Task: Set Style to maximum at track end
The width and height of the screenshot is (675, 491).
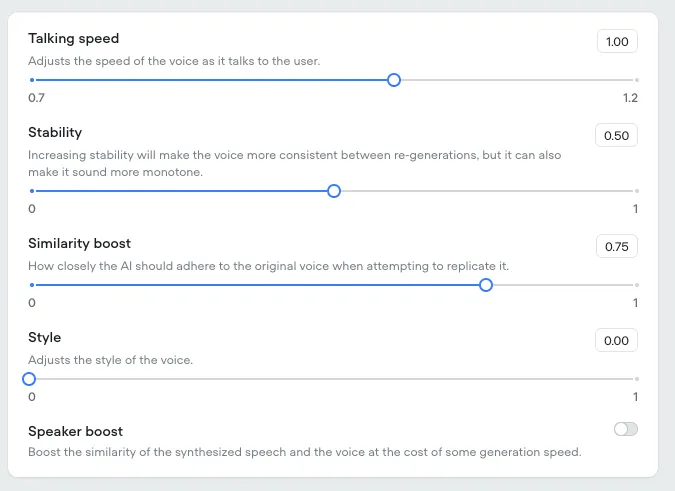Action: coord(637,379)
